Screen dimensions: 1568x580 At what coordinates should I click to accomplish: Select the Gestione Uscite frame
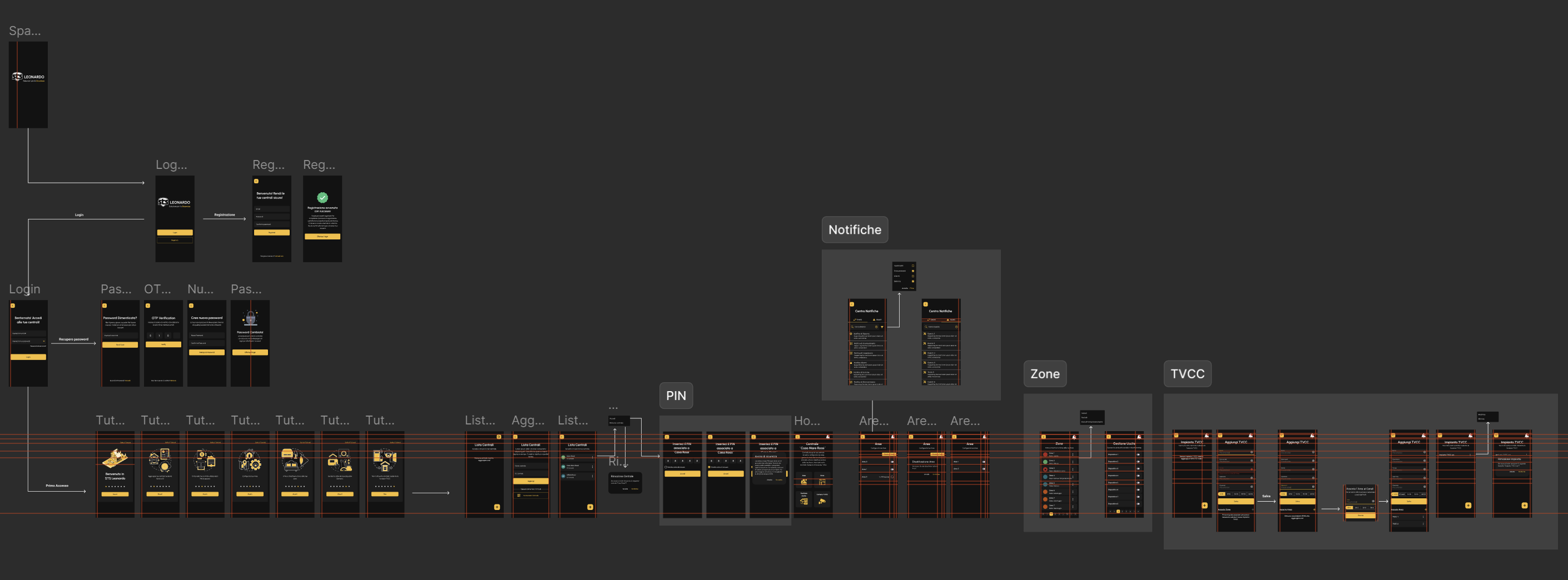pyautogui.click(x=1124, y=475)
